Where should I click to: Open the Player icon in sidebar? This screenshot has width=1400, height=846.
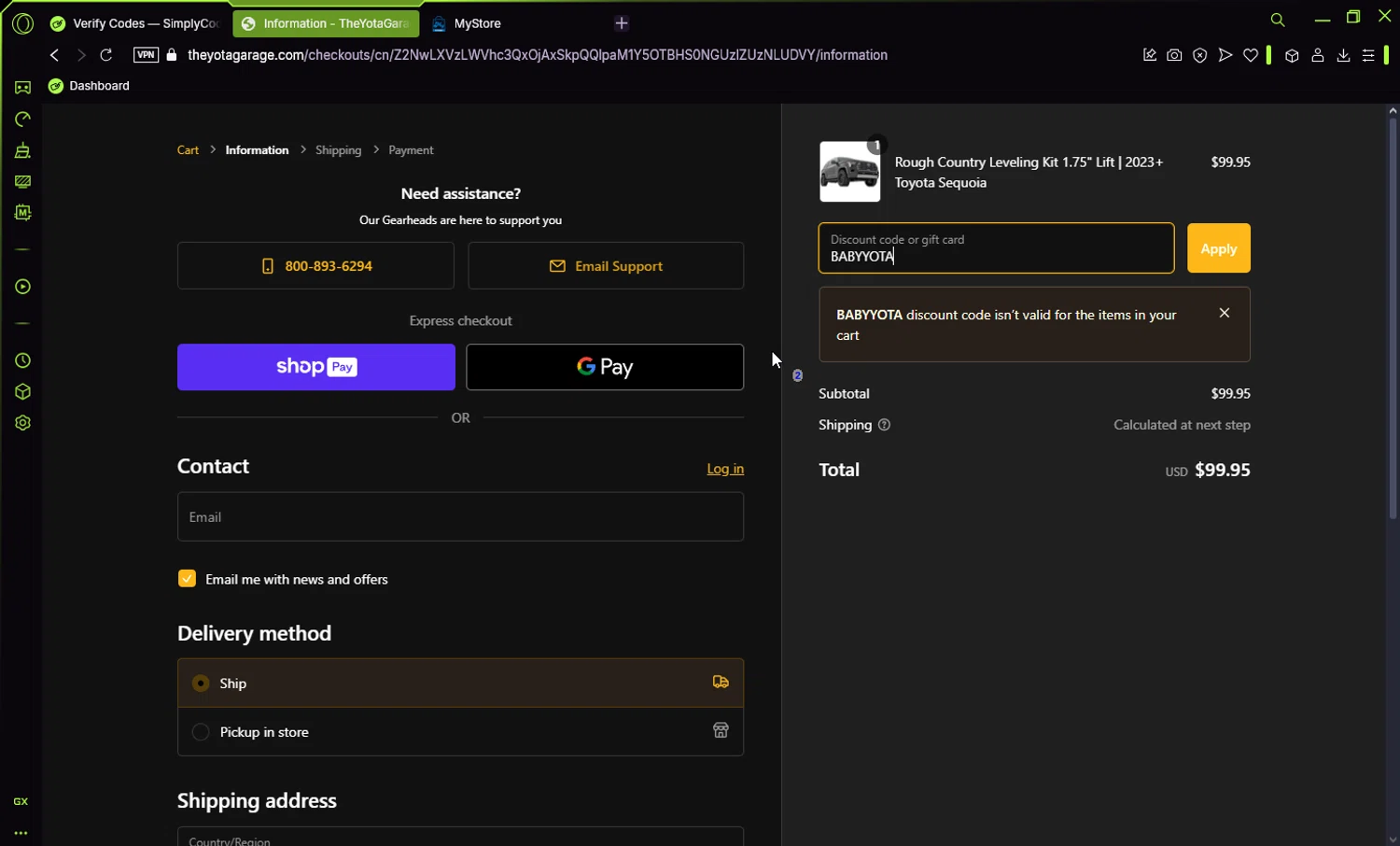pos(22,287)
